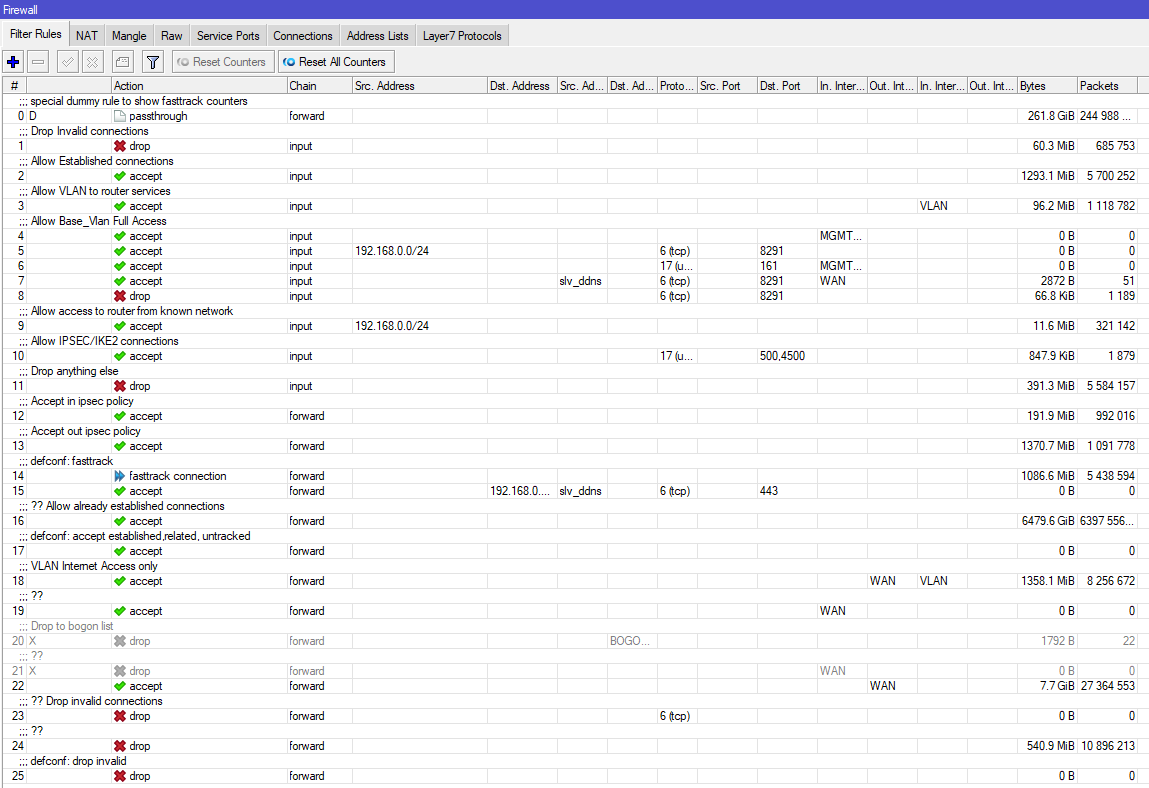Click the Reset Counters button
This screenshot has height=788, width=1149.
tap(223, 62)
